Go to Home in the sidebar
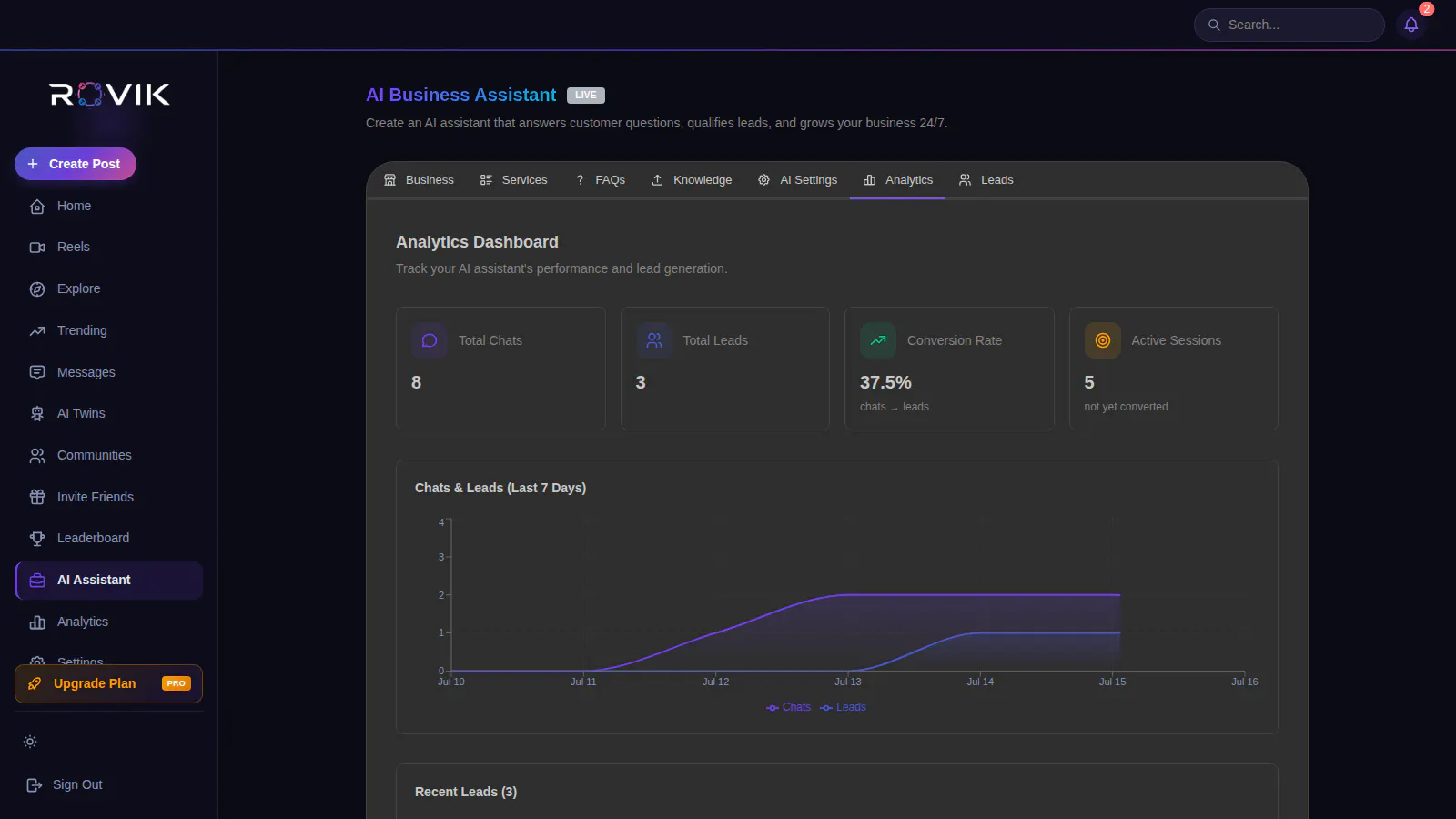This screenshot has height=819, width=1456. coord(108,207)
